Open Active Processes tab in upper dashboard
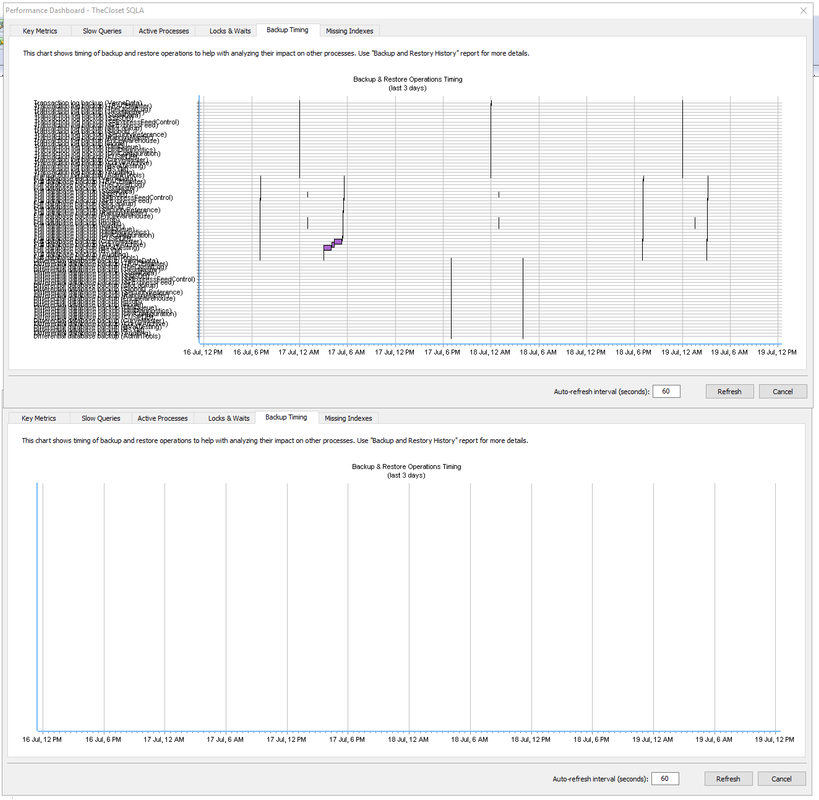819x800 pixels. [x=163, y=31]
